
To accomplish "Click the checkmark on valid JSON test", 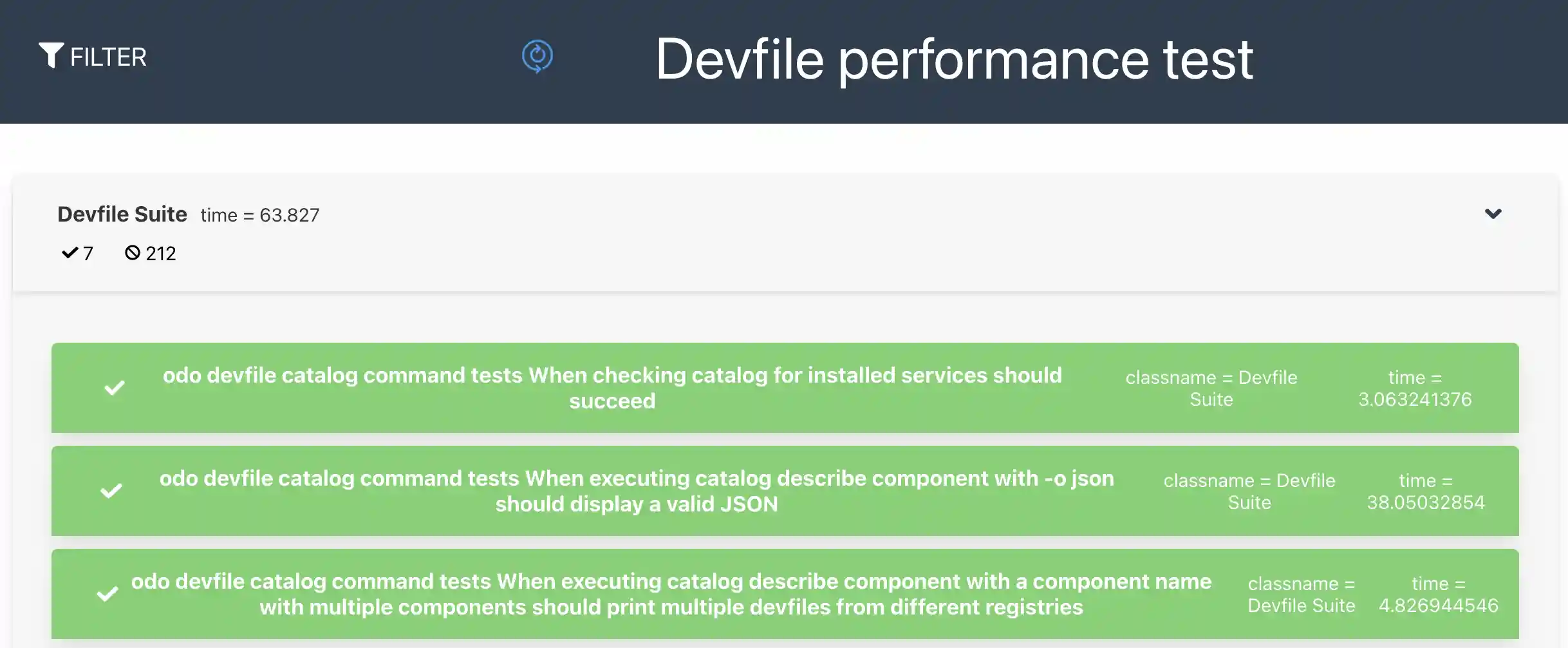I will [x=111, y=491].
